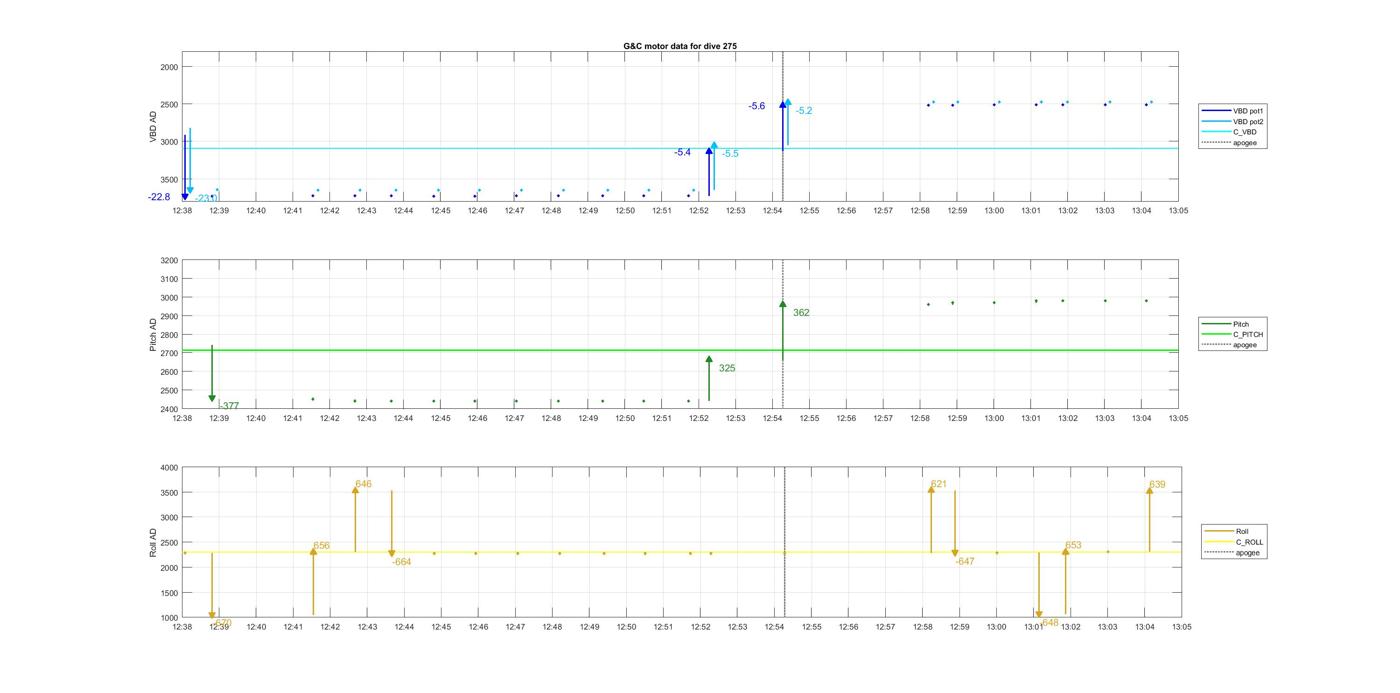The width and height of the screenshot is (1400, 693).
Task: Click the "653" roll data label
Action: pos(1073,545)
